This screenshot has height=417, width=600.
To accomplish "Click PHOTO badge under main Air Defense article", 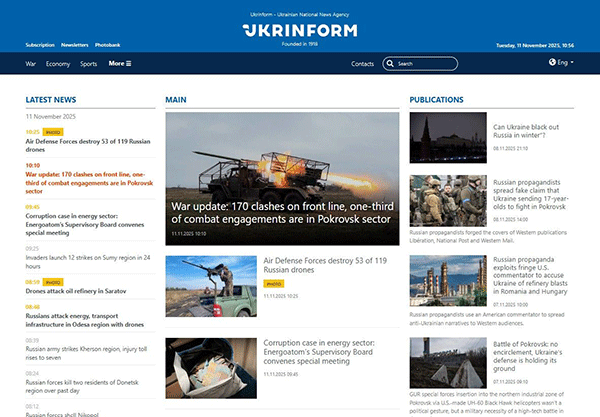I will coord(274,284).
